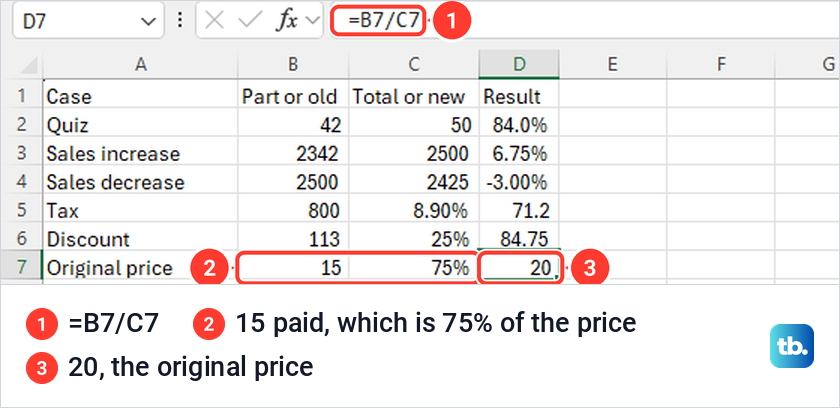Select the 'Tax' cell
This screenshot has width=840, height=408.
[140, 210]
